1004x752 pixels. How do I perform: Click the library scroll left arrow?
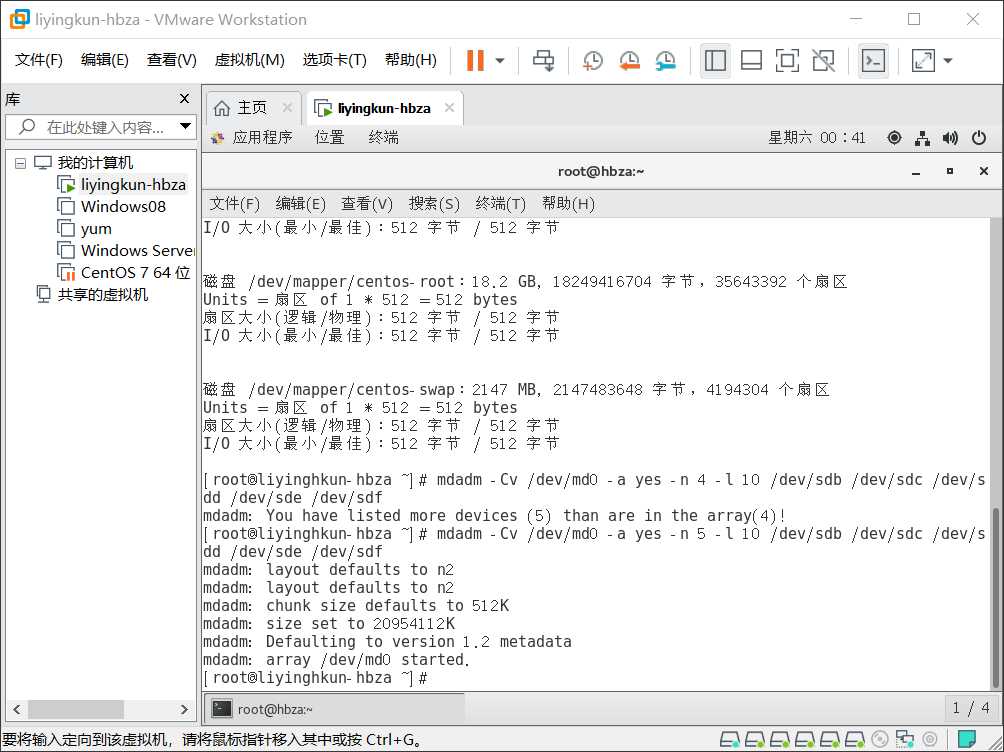click(17, 709)
